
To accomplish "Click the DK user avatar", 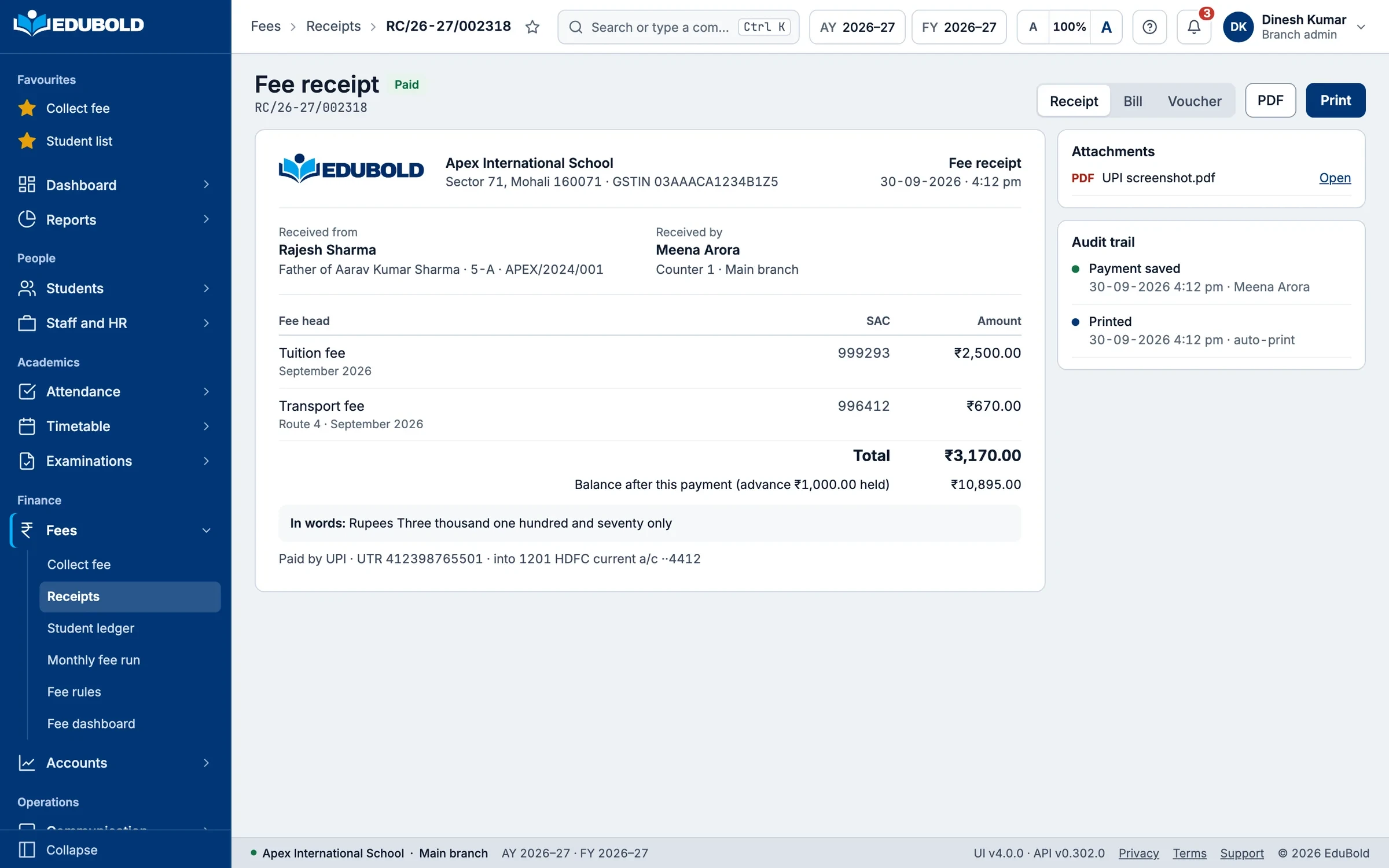I will point(1238,27).
